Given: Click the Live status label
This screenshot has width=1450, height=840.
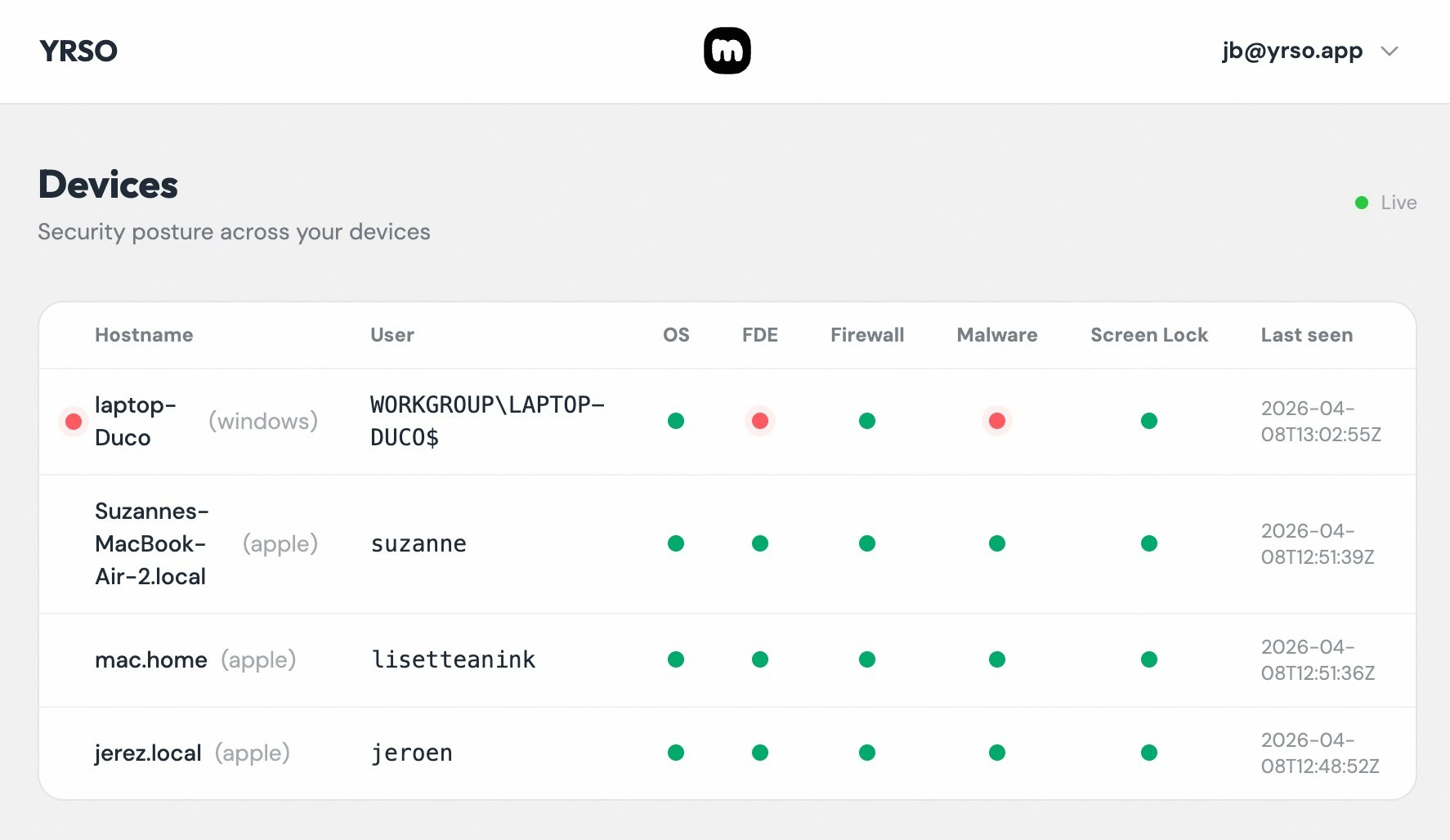Looking at the screenshot, I should click(x=1399, y=203).
